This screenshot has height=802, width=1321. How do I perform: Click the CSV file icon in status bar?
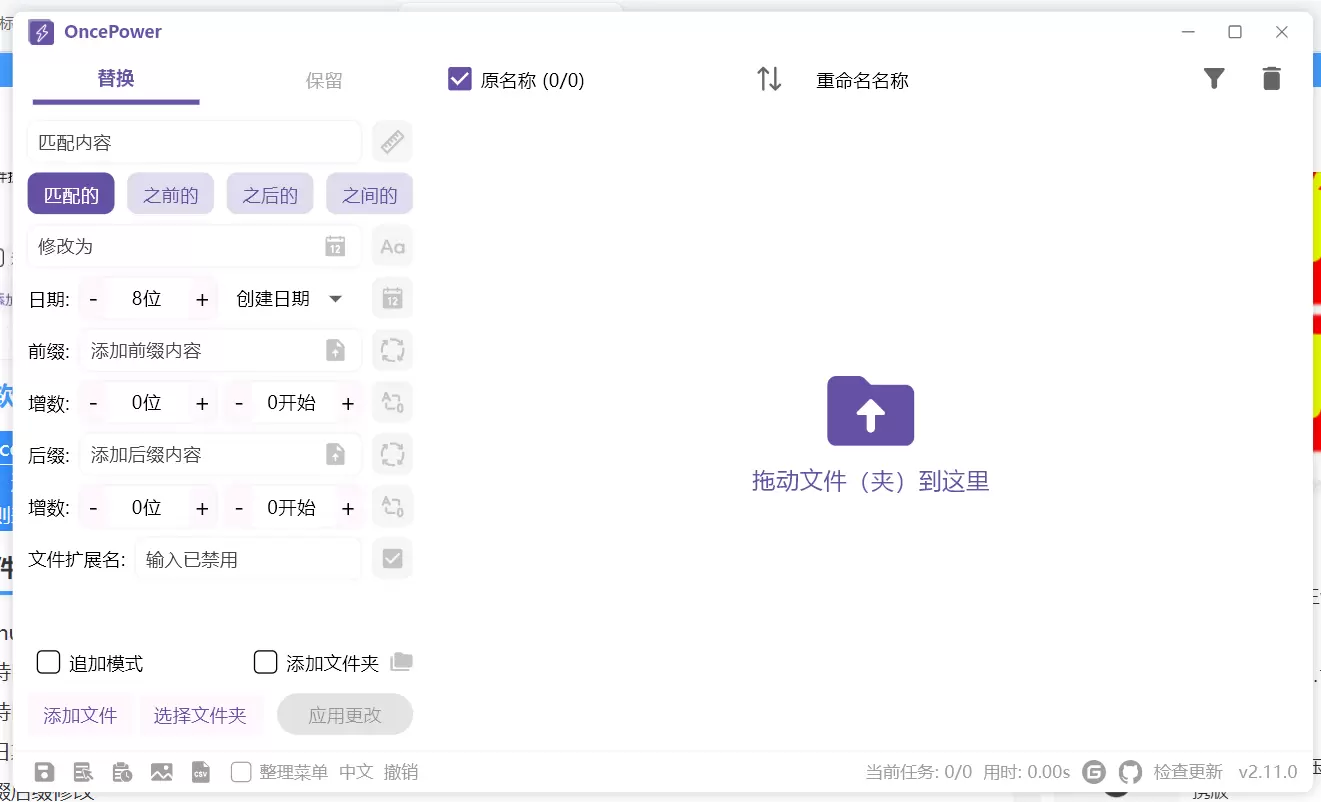201,772
